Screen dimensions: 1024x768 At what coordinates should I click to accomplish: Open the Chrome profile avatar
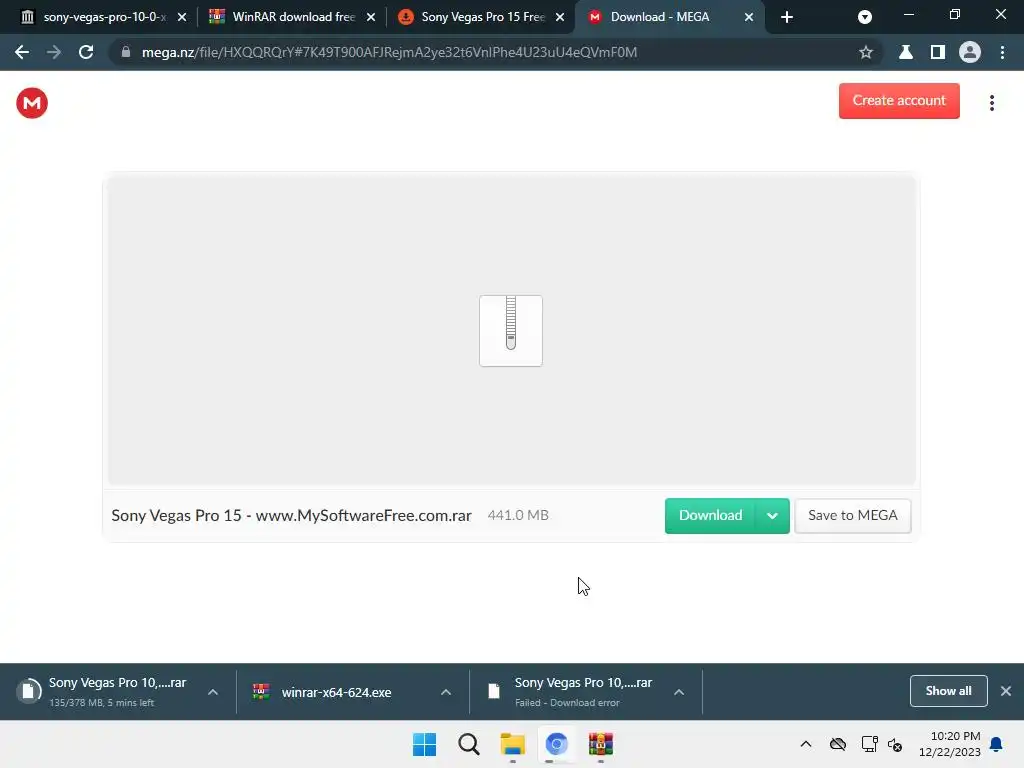coord(970,52)
